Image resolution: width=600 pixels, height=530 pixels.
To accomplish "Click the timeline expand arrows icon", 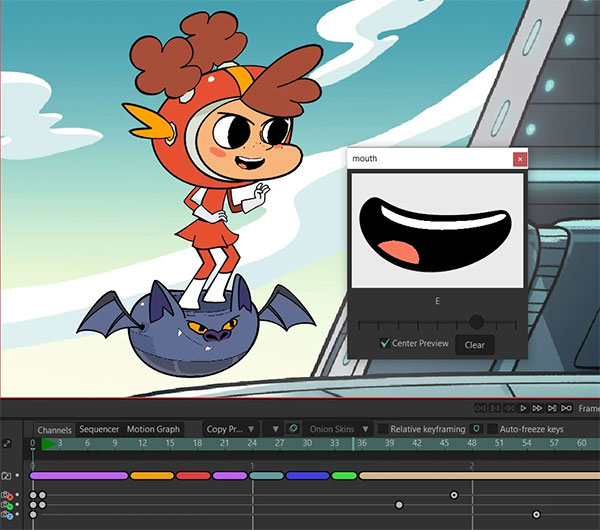I will pyautogui.click(x=7, y=444).
